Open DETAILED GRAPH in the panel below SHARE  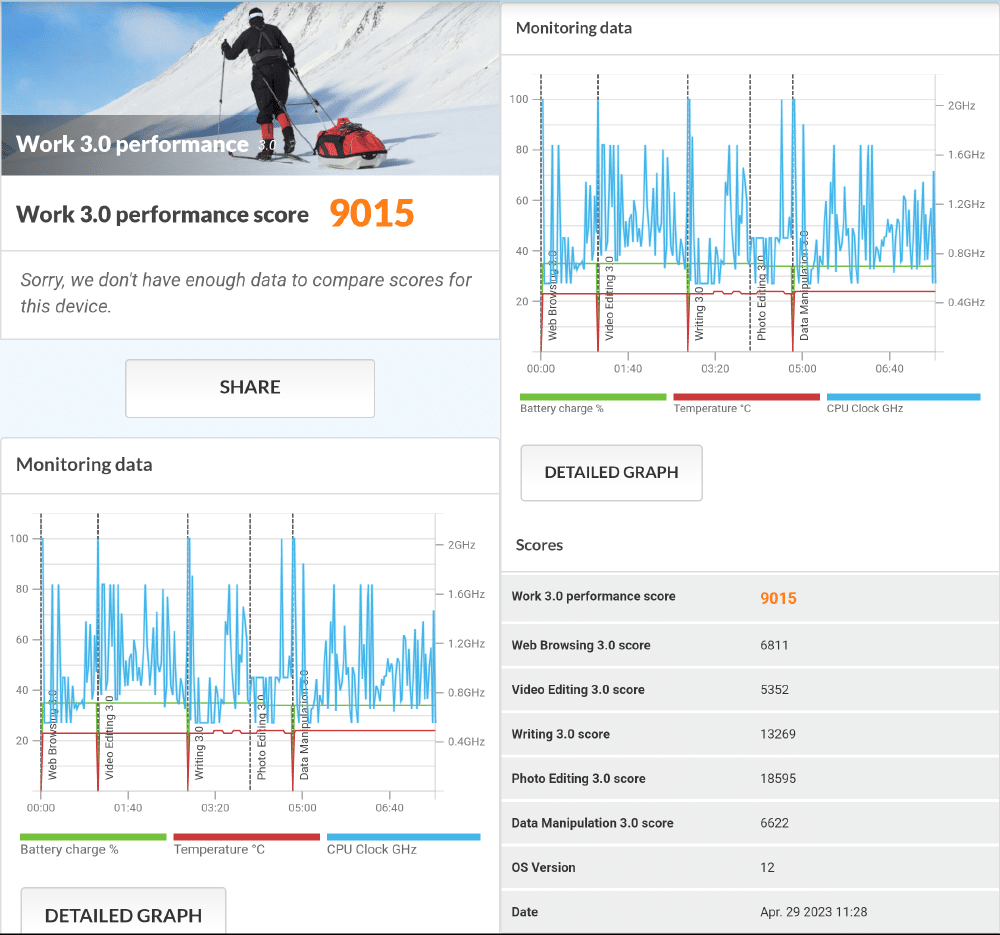(x=123, y=914)
